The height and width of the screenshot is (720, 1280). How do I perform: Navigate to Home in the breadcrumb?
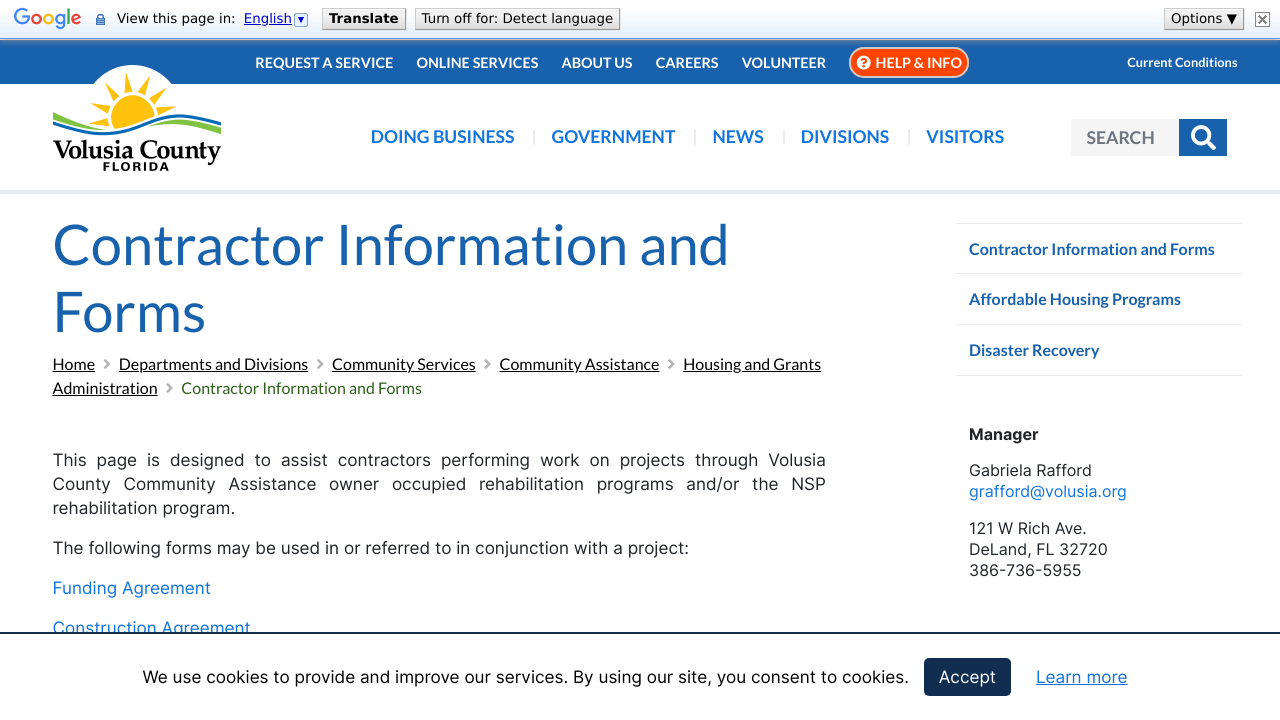(x=73, y=364)
